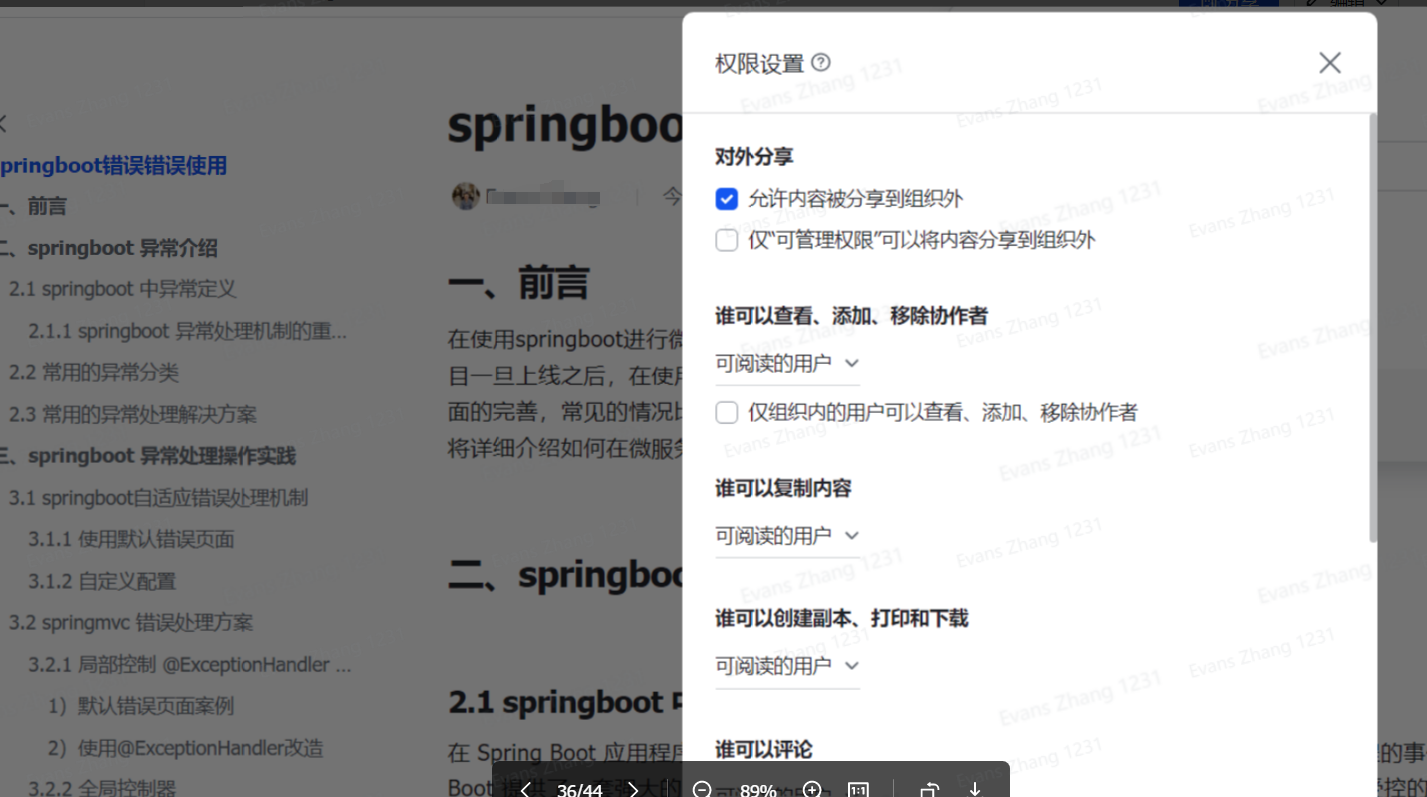The height and width of the screenshot is (797, 1427).
Task: Click the 36/44 page counter
Action: click(579, 790)
